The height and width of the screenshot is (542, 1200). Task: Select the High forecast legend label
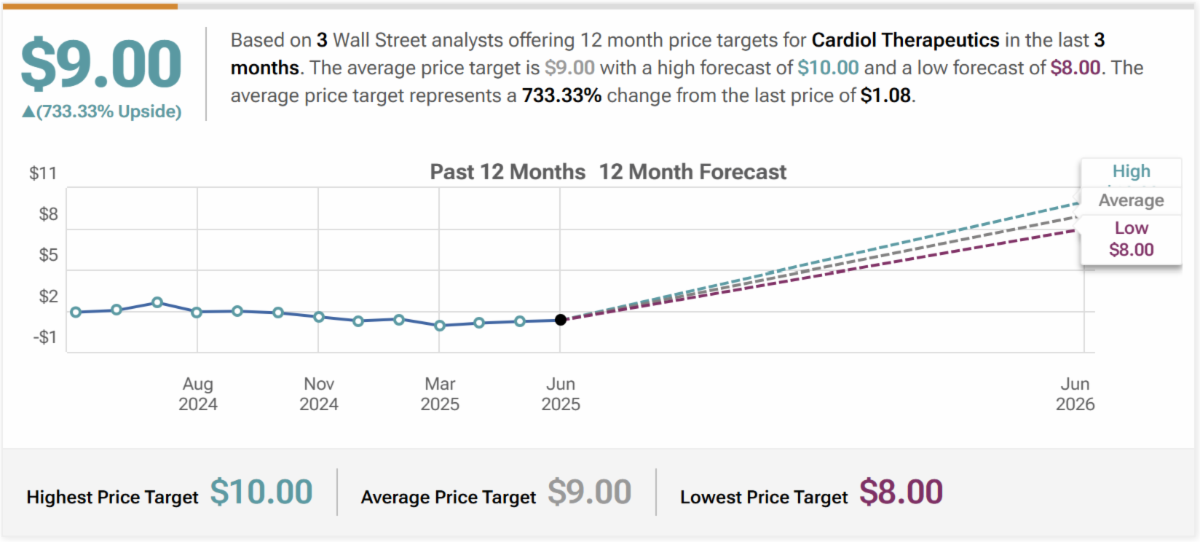(x=1131, y=171)
